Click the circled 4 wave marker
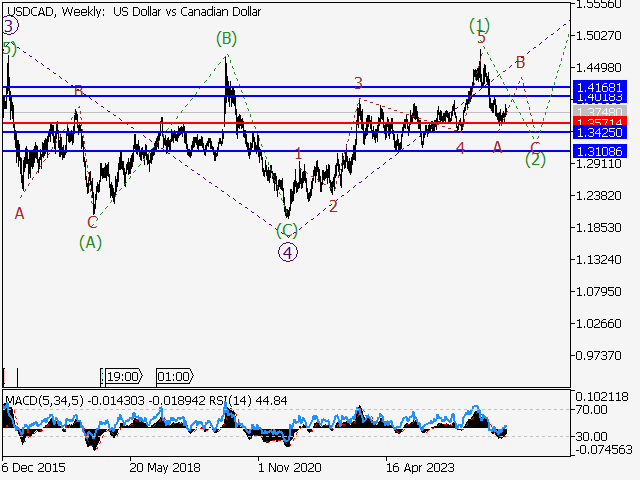 coord(287,252)
